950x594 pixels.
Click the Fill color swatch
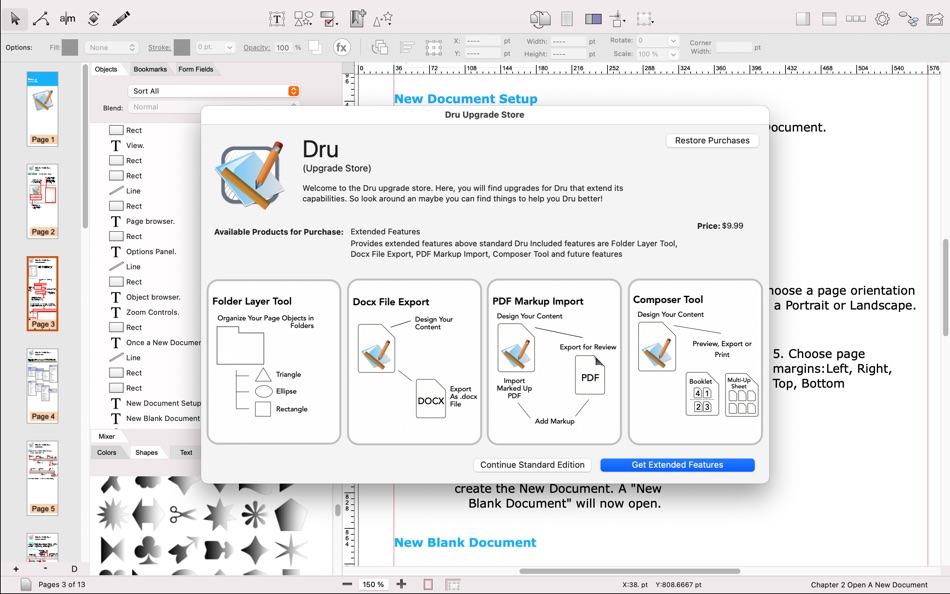point(70,46)
